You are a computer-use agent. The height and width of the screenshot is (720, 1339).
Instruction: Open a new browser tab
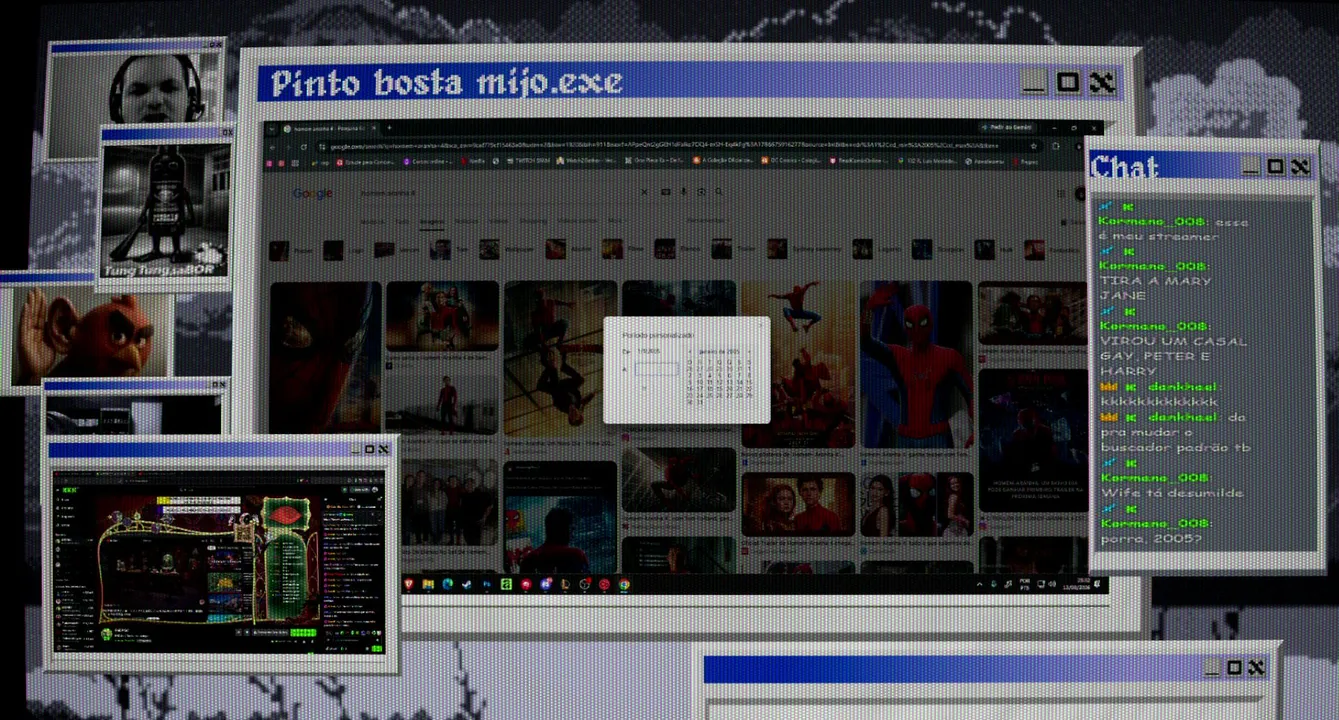point(389,128)
